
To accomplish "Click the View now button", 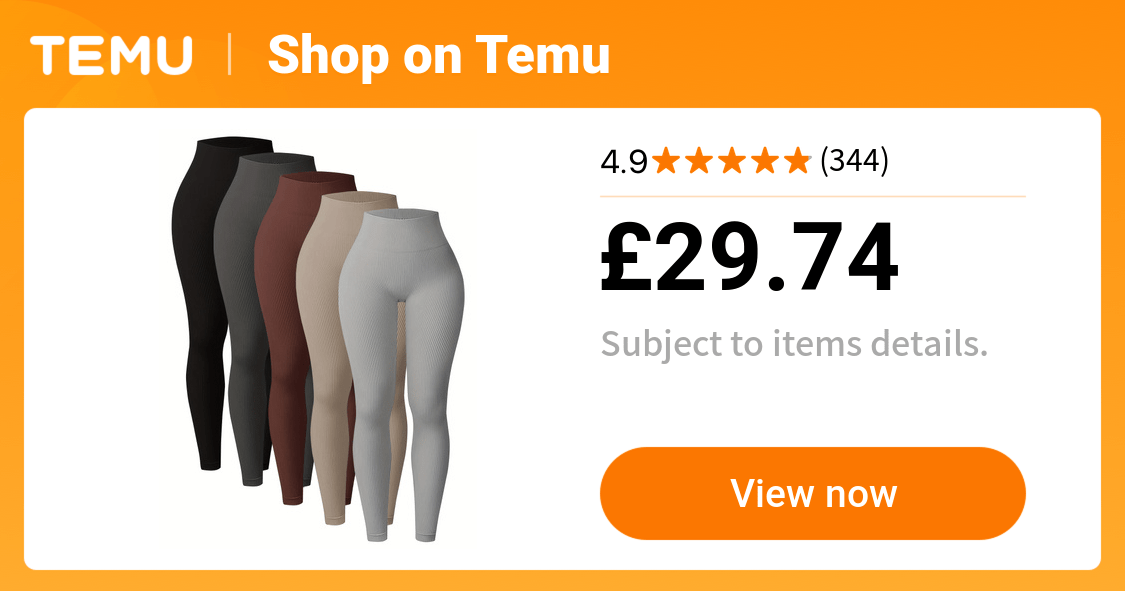I will 812,493.
